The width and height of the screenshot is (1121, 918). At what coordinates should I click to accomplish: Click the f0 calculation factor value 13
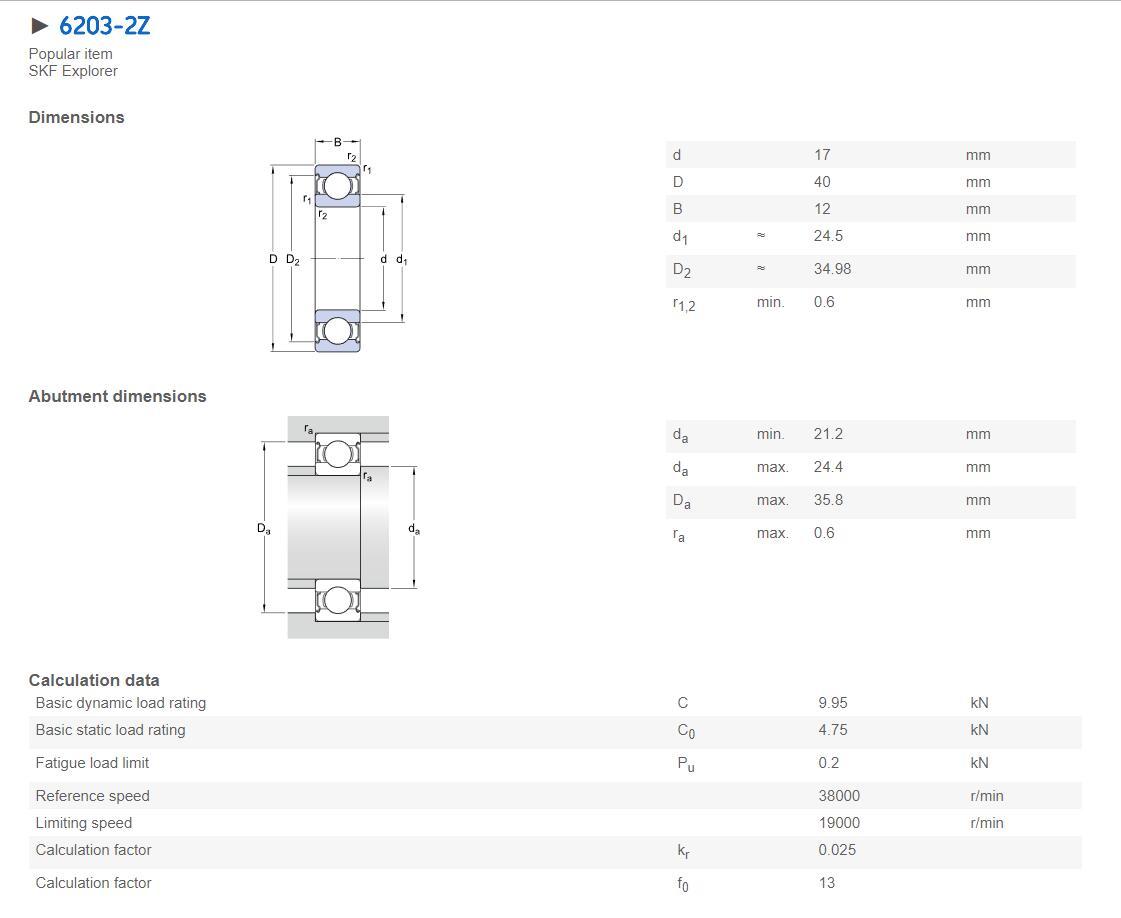[827, 883]
